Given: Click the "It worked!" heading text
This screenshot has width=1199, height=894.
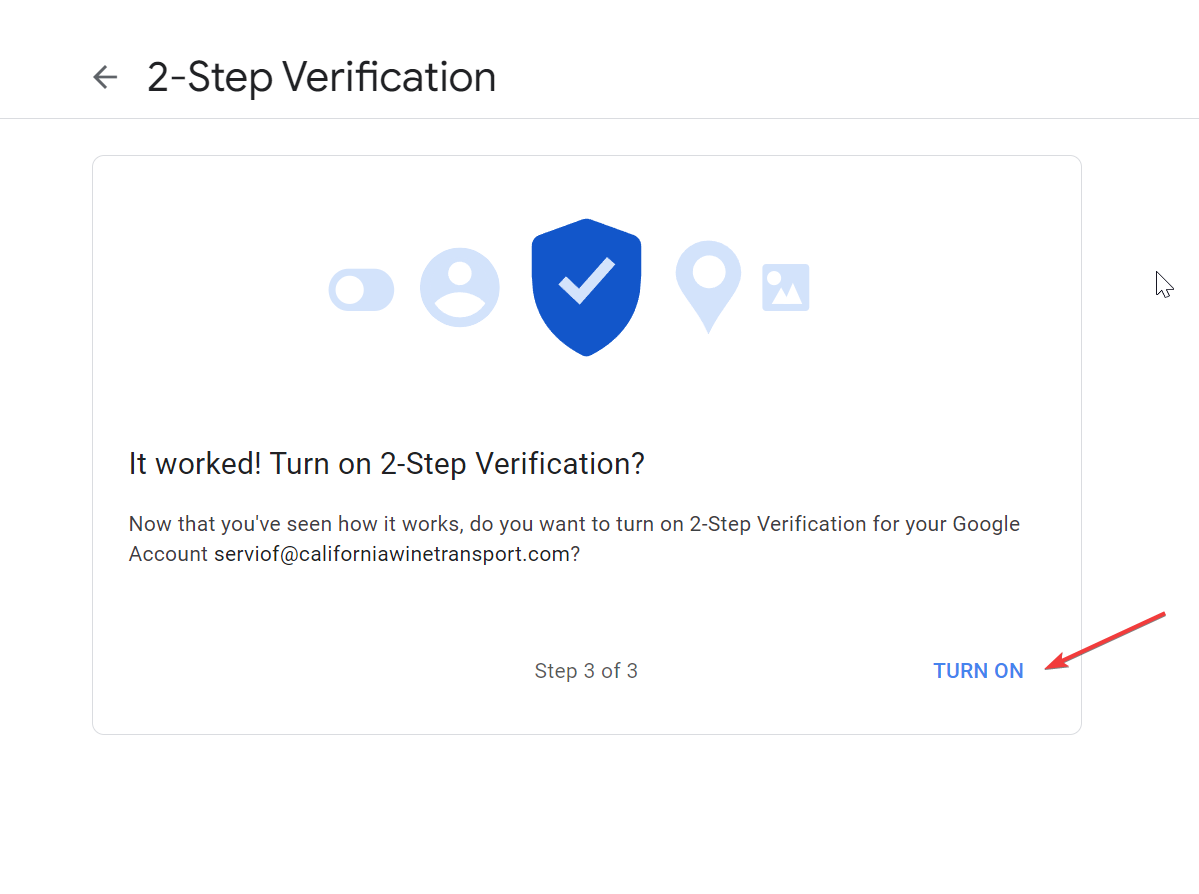Looking at the screenshot, I should point(386,463).
